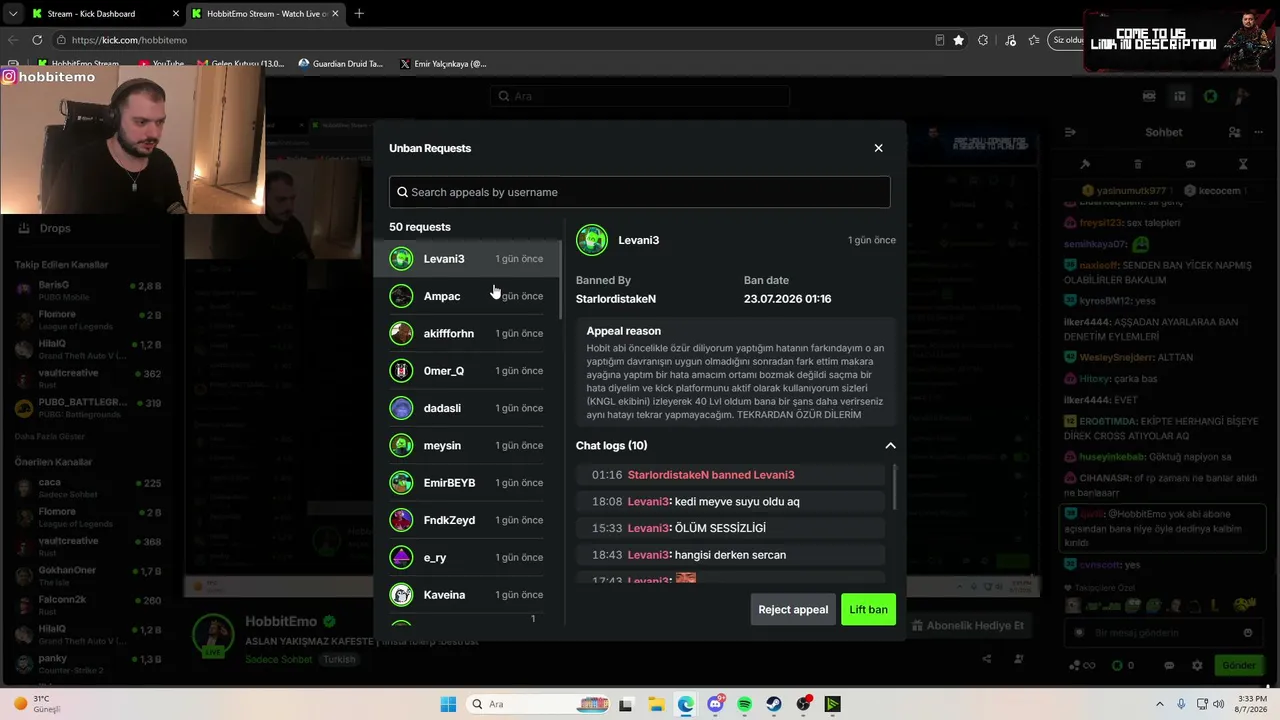This screenshot has width=1280, height=720.
Task: Click Abonelik Hediye Et button
Action: click(968, 626)
